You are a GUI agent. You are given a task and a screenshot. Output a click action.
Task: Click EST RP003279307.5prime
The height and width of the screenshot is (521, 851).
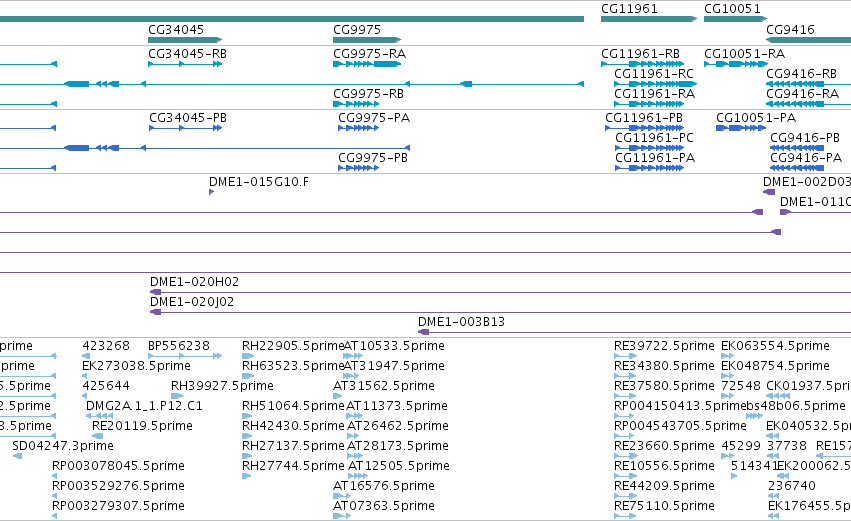point(118,506)
